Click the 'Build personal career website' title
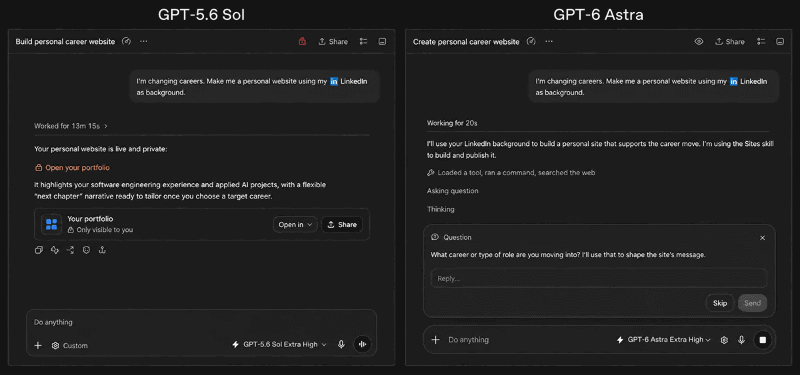This screenshot has height=375, width=800. click(x=65, y=42)
